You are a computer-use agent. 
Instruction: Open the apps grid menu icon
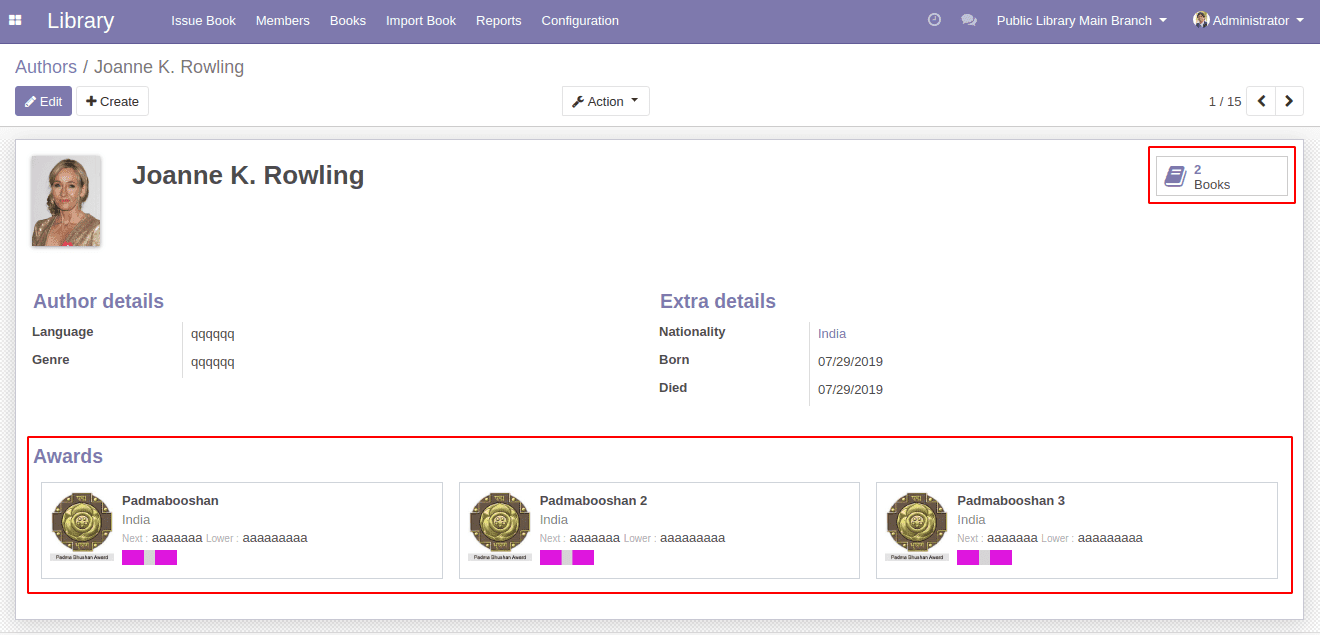(15, 20)
